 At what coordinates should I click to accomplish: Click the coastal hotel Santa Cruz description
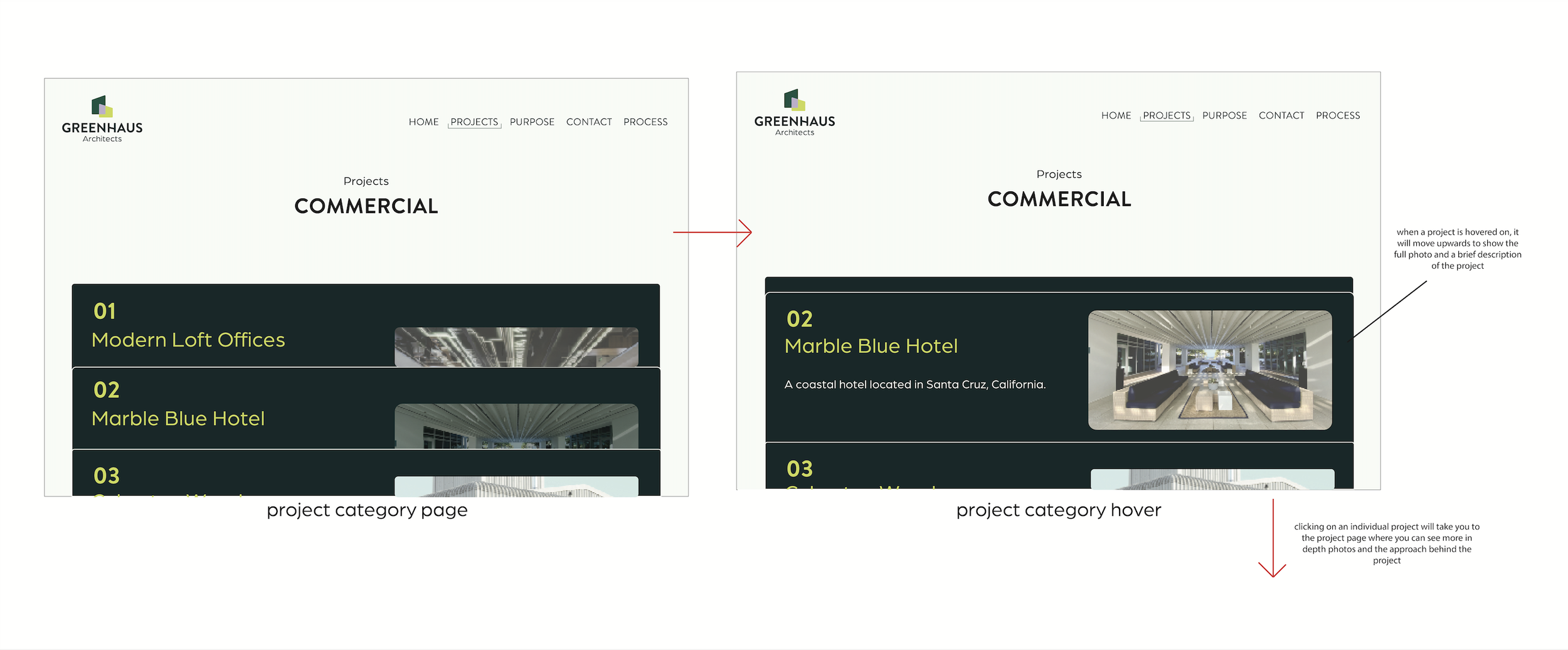tap(915, 384)
